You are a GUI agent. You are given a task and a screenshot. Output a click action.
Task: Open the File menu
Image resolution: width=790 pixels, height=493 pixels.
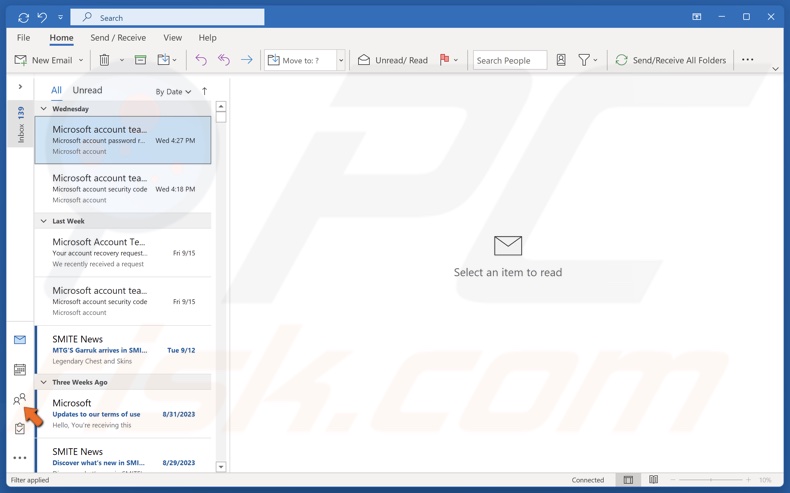pyautogui.click(x=23, y=38)
